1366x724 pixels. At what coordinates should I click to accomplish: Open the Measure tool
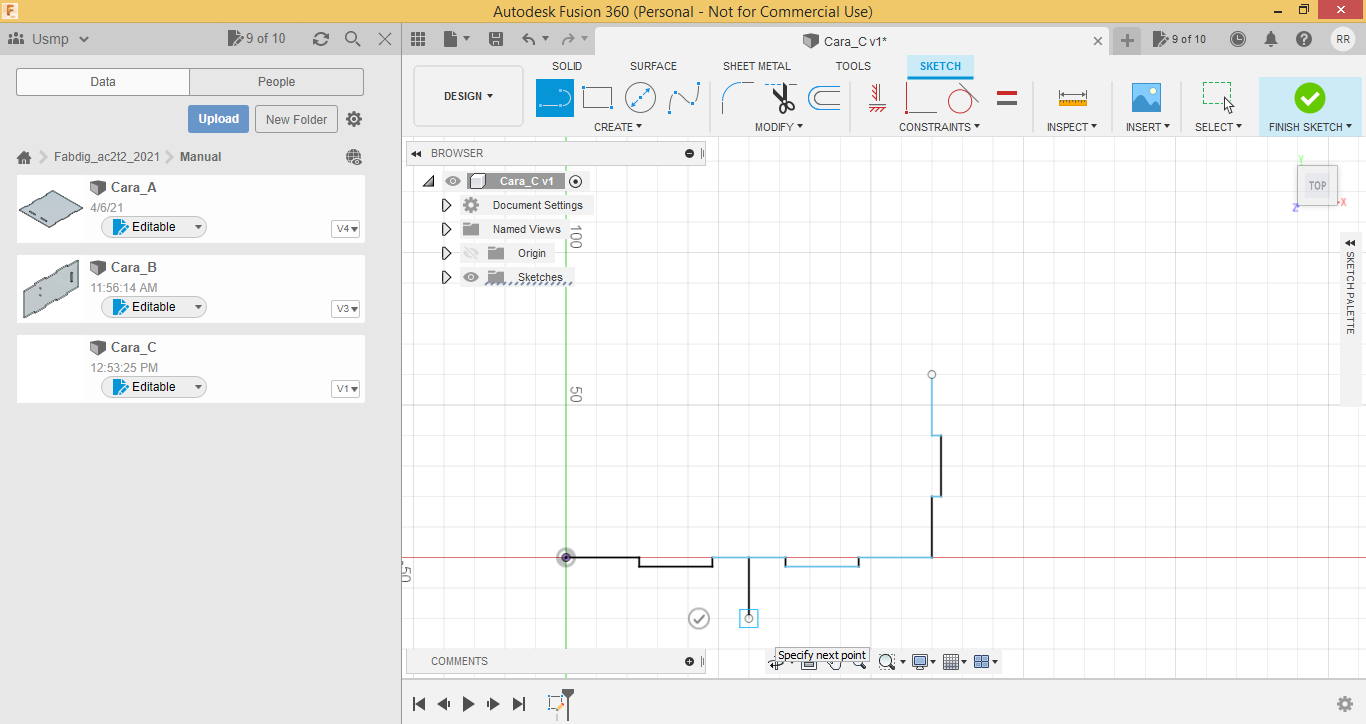pos(1072,98)
